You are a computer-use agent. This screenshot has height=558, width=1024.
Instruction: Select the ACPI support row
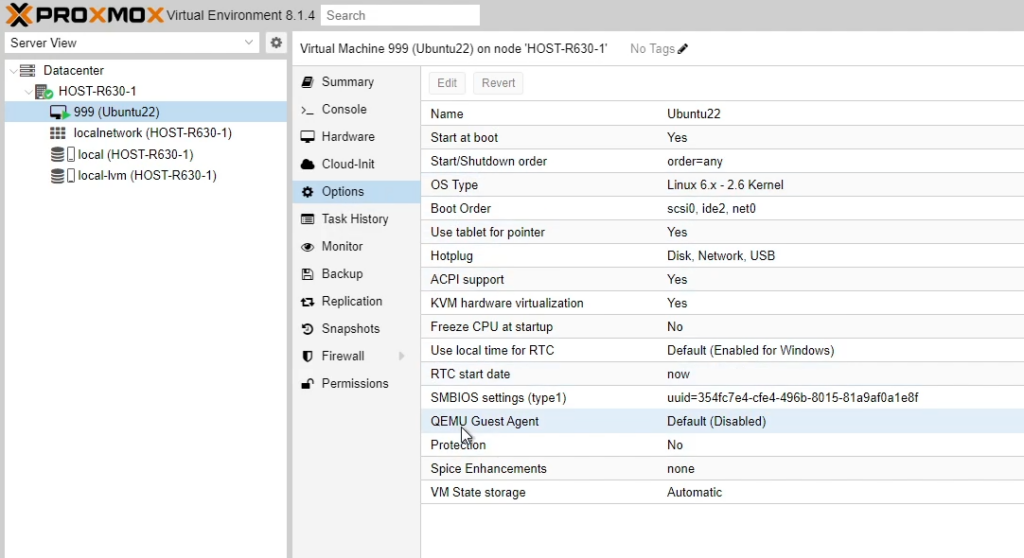tap(722, 280)
